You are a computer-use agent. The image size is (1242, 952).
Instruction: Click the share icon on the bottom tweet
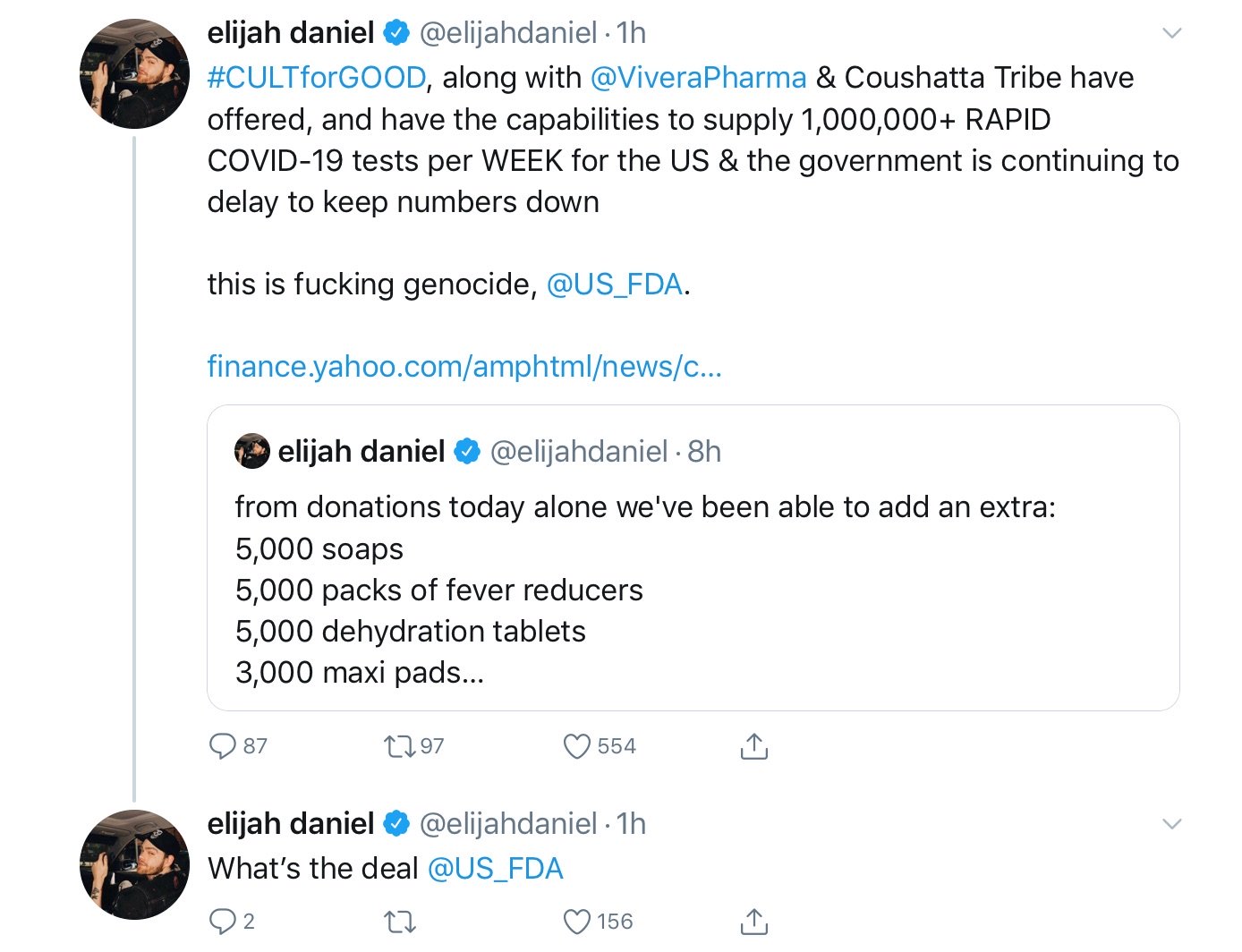754,920
